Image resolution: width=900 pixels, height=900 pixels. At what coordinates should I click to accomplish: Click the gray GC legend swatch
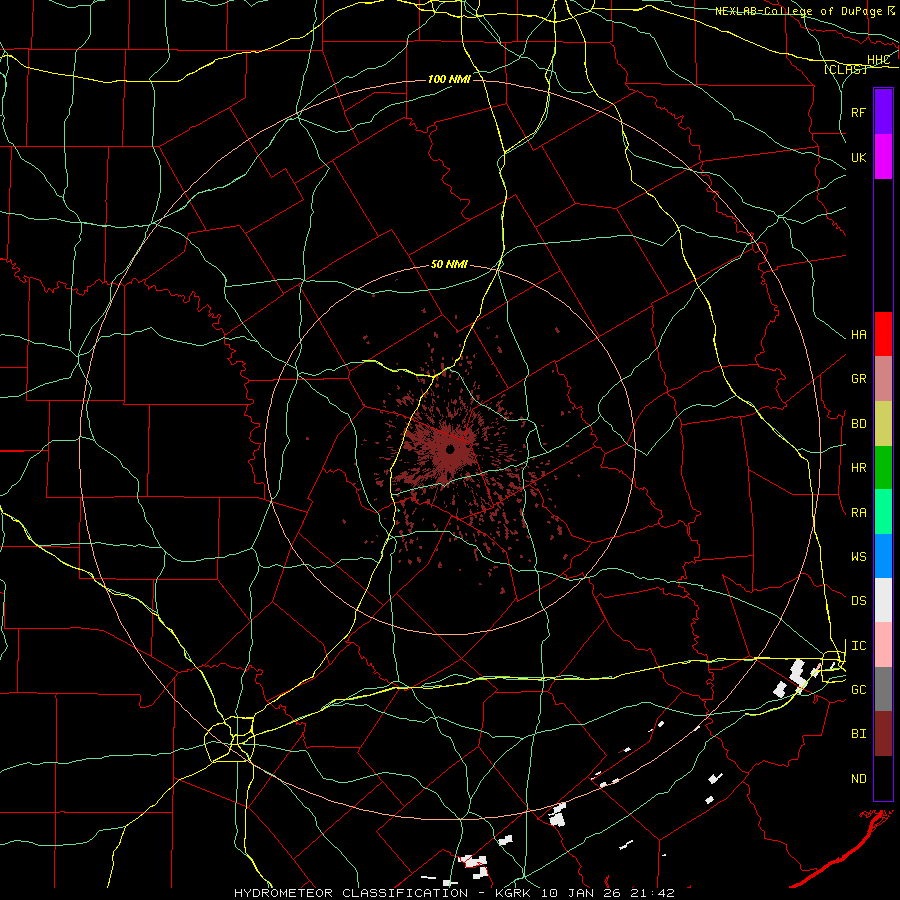[883, 689]
